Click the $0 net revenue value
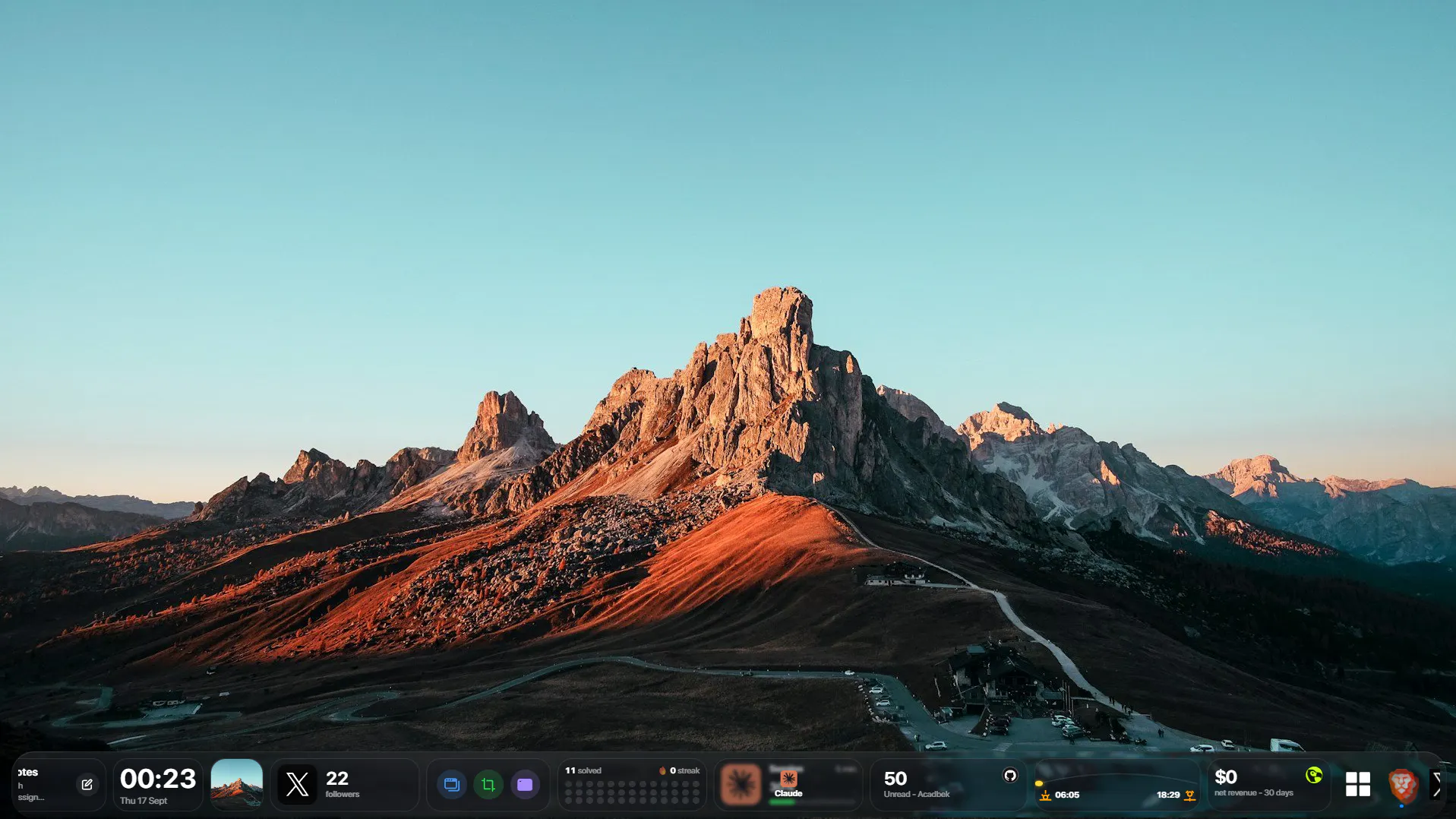Screen dimensions: 1456x819 (1226, 776)
